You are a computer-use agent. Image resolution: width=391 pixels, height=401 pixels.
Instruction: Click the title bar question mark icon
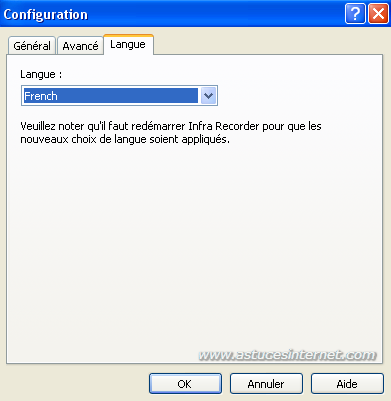click(x=355, y=14)
